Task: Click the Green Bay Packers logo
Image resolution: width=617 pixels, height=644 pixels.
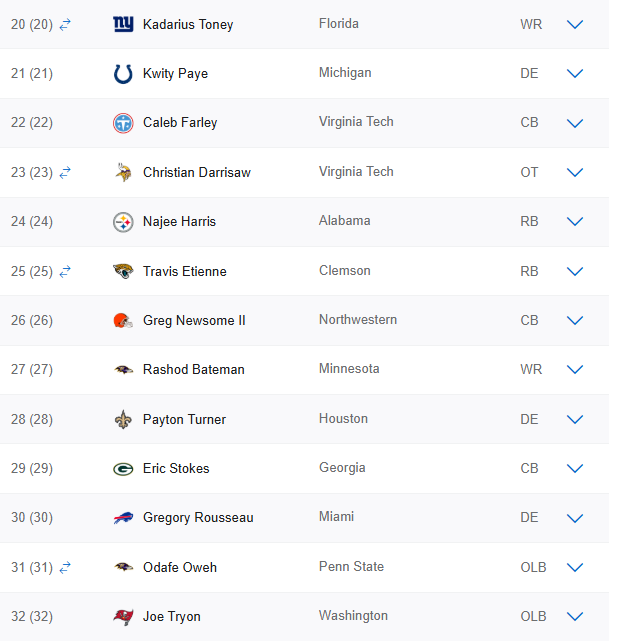Action: pos(123,469)
